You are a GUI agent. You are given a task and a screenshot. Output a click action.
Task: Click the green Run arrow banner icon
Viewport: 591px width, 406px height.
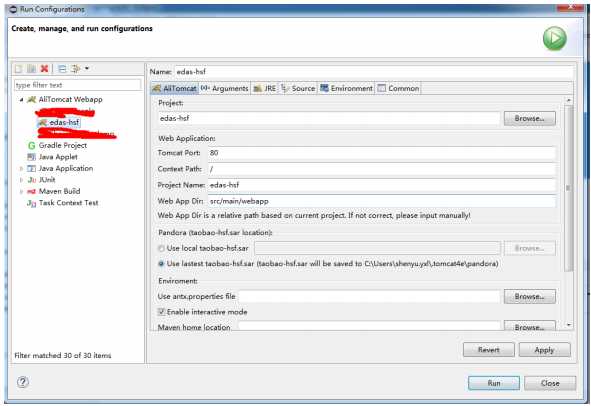point(554,38)
